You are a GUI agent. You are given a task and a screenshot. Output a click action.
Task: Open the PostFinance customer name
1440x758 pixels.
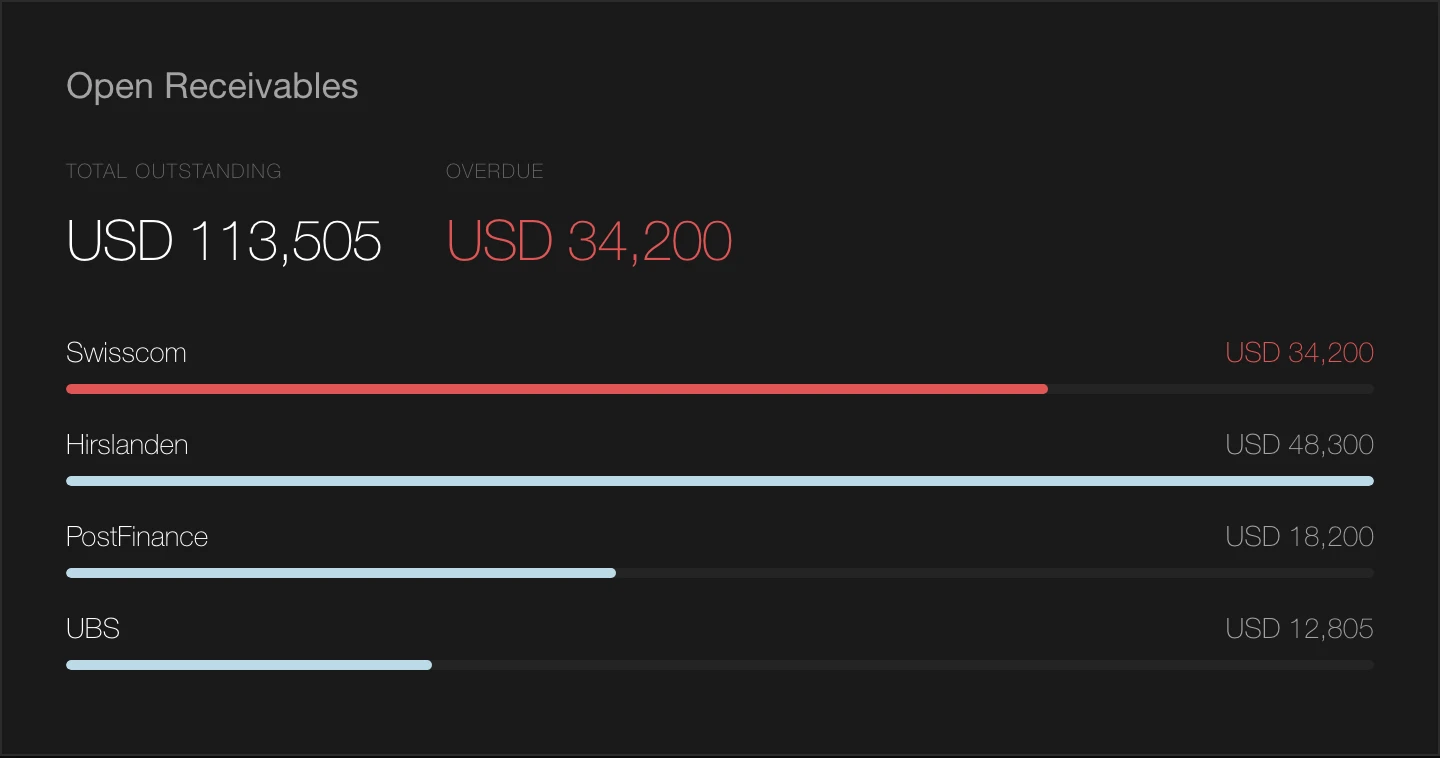[x=137, y=537]
